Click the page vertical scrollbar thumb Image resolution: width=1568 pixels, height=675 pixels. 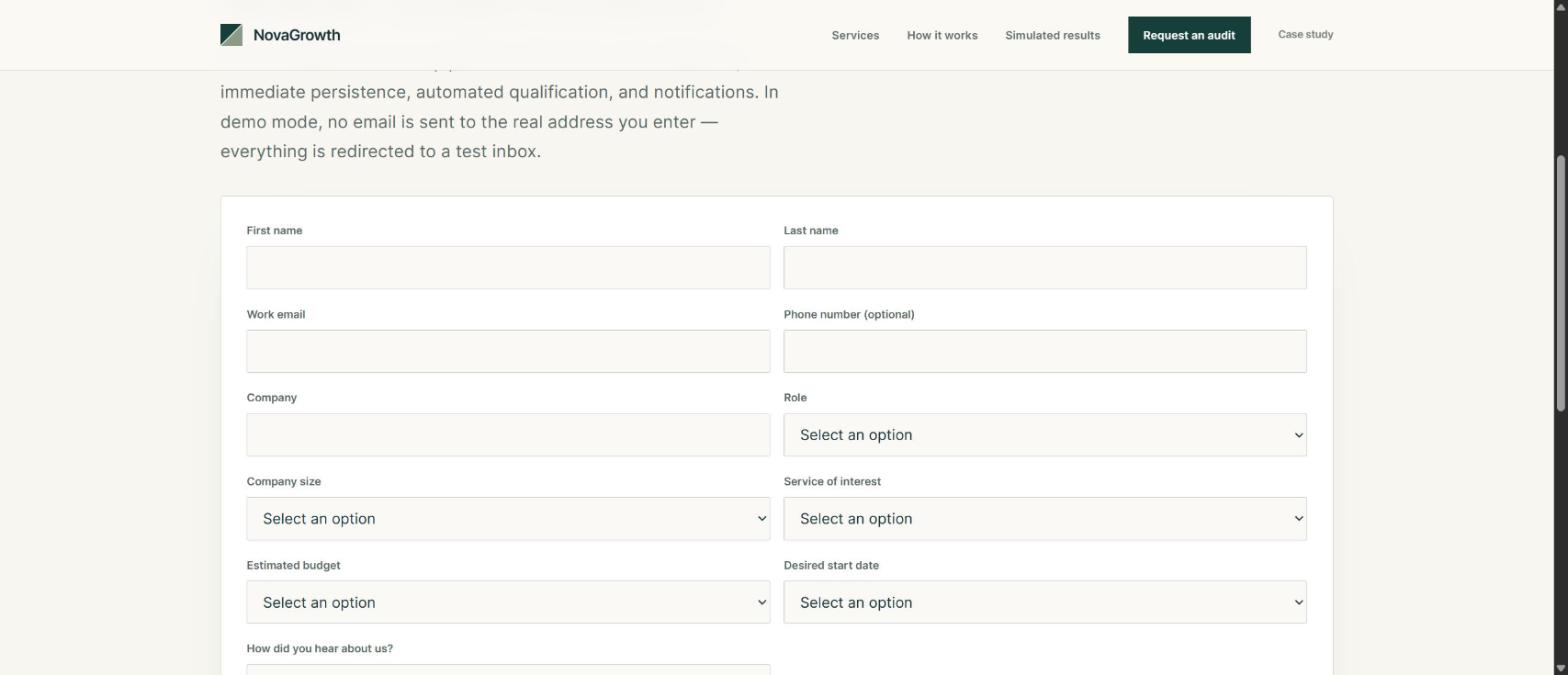[x=1561, y=282]
